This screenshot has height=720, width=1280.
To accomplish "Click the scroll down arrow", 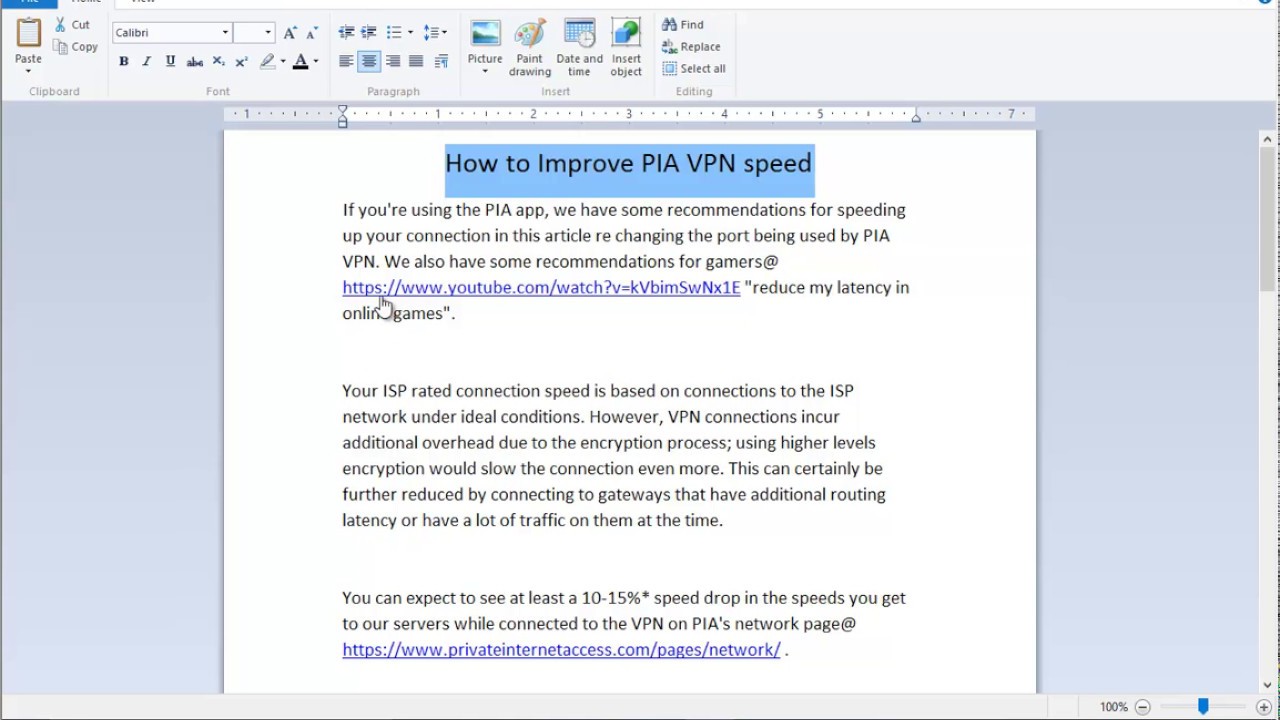I will point(1268,686).
